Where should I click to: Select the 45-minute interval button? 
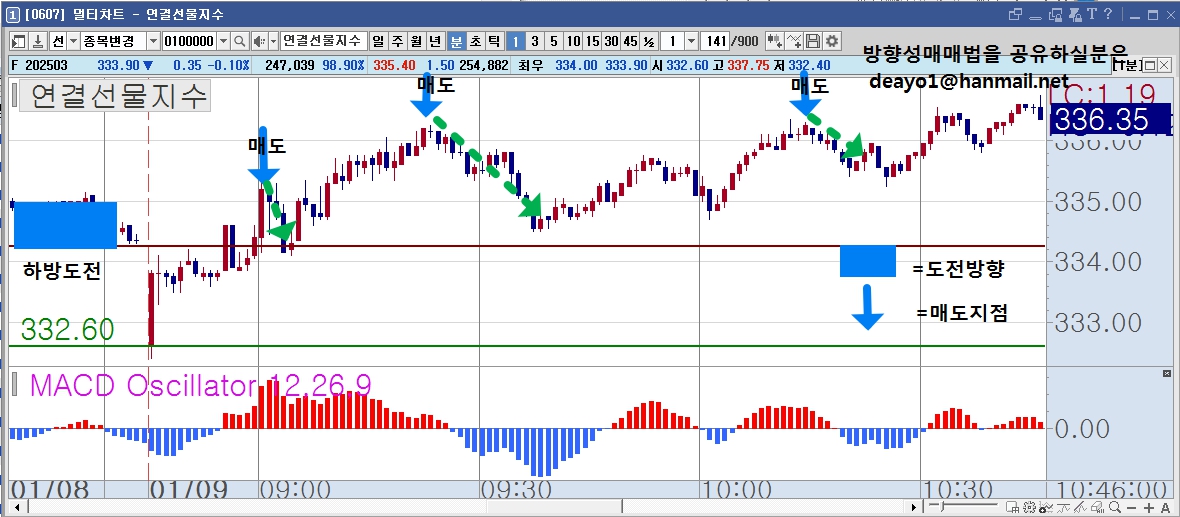coord(631,41)
